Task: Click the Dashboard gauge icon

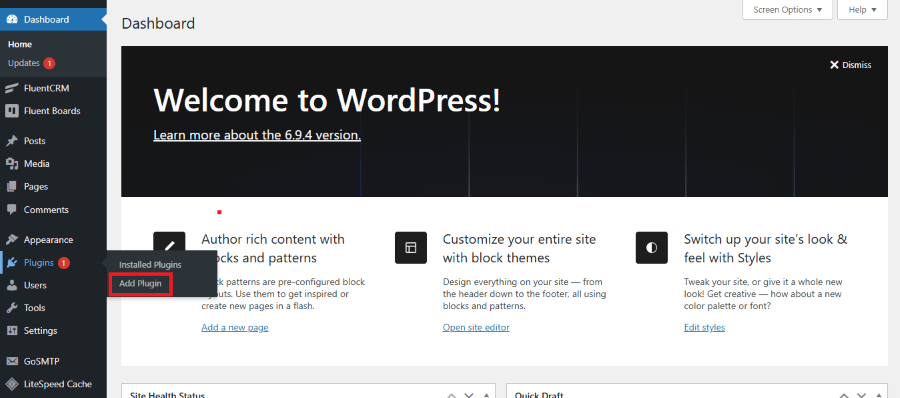Action: [x=11, y=20]
